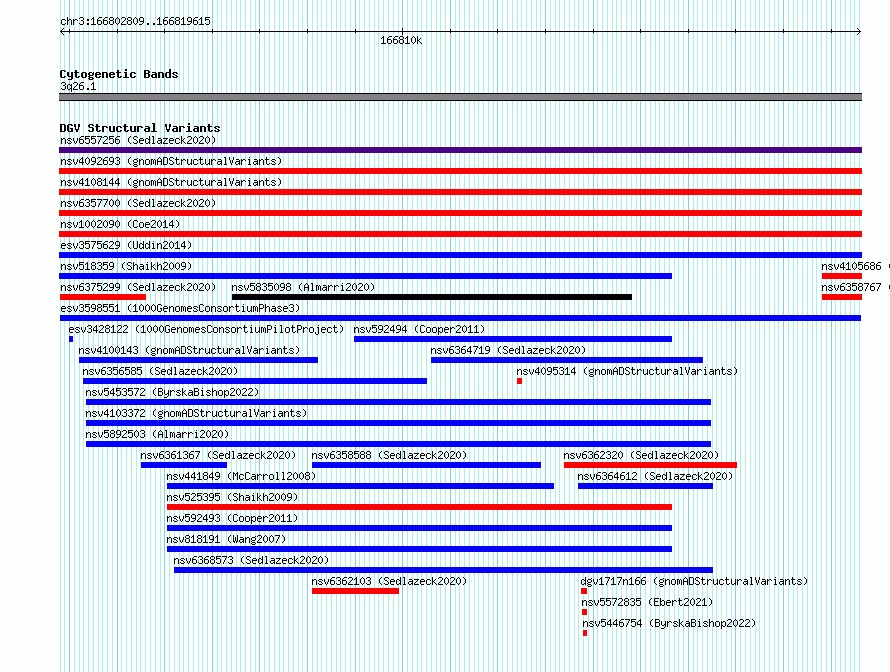Select the purple nsv6557256 variant bar

460,150
